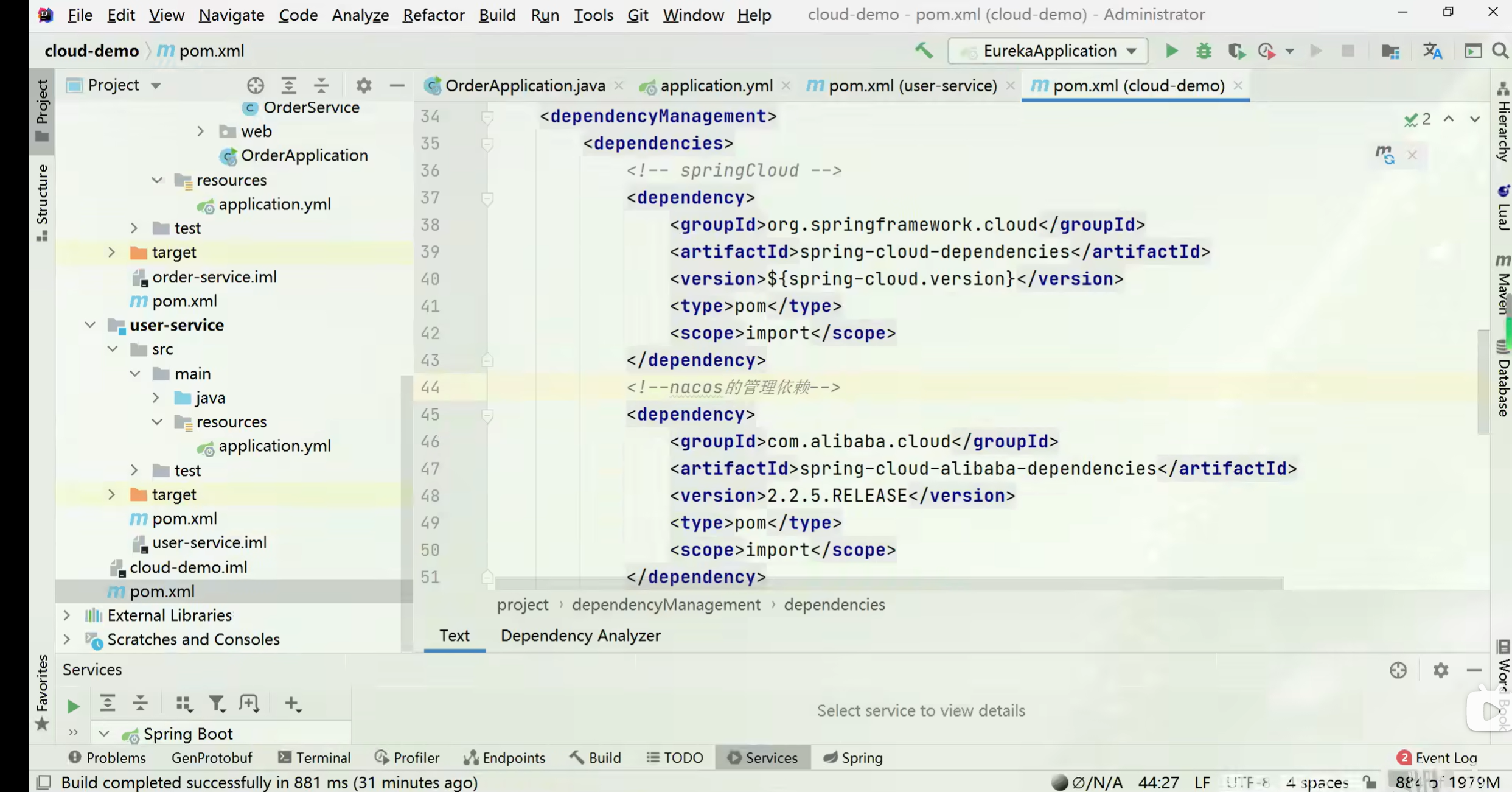This screenshot has height=792, width=1512.
Task: Open EurekaApplication run configuration dropdown
Action: [1048, 51]
